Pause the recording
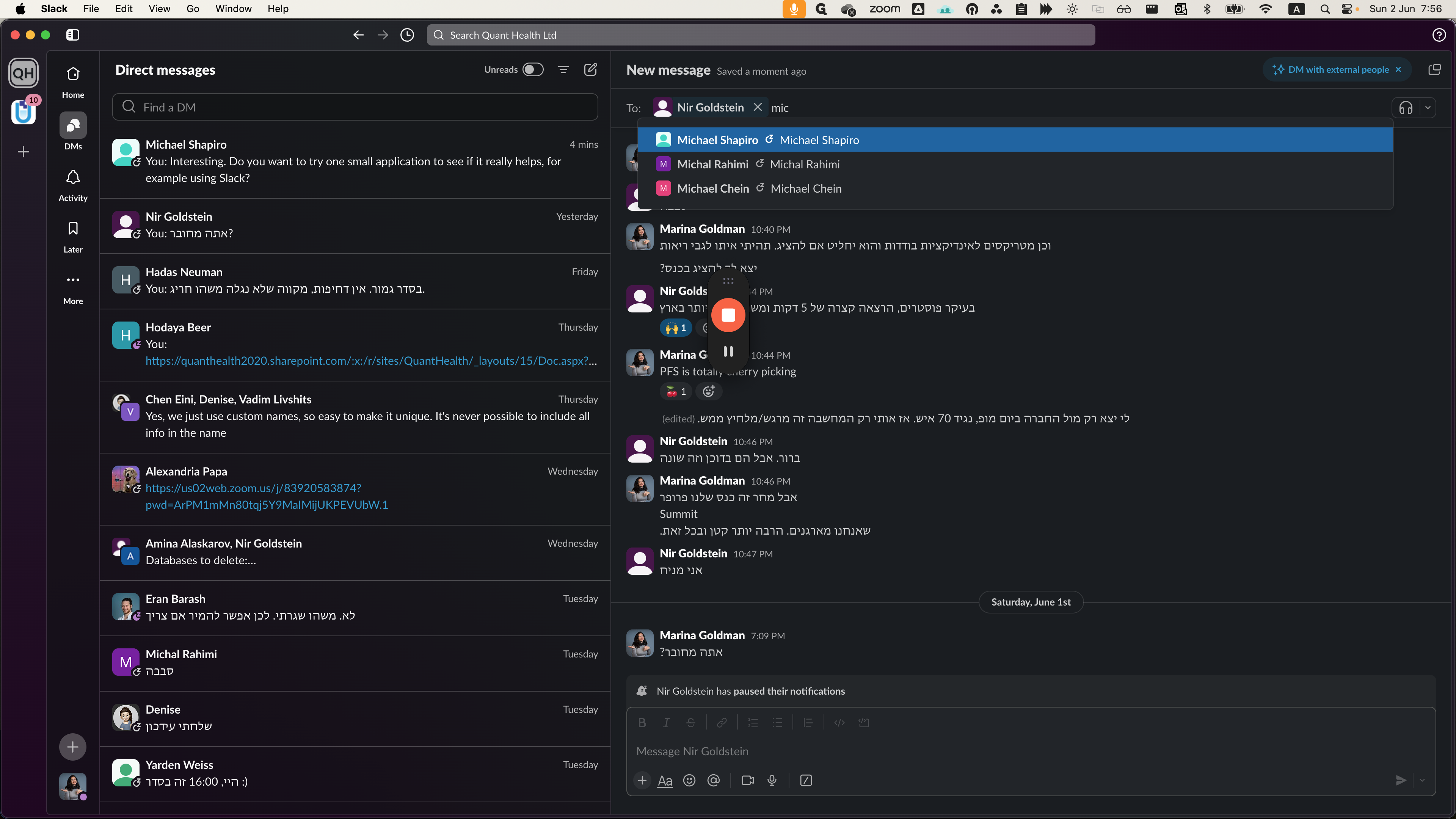The image size is (1456, 819). tap(728, 351)
